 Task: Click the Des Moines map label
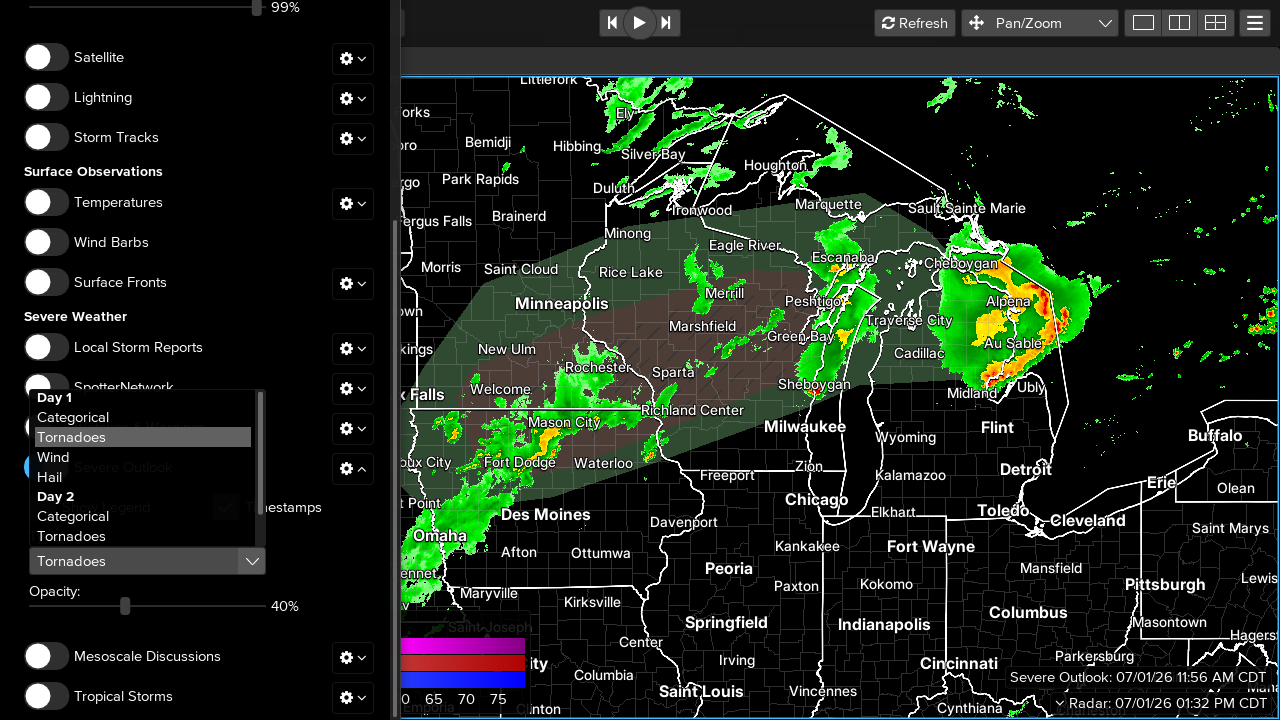(x=545, y=515)
